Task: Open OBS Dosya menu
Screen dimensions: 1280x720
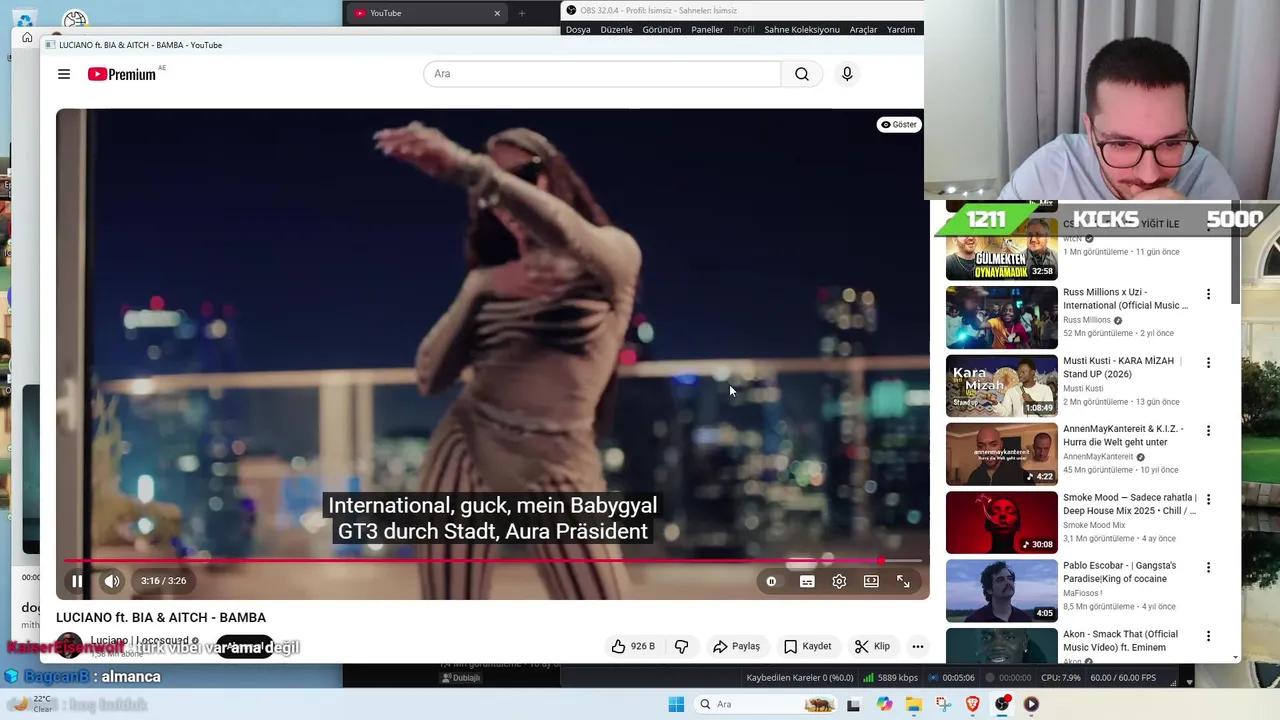Action: (x=578, y=29)
